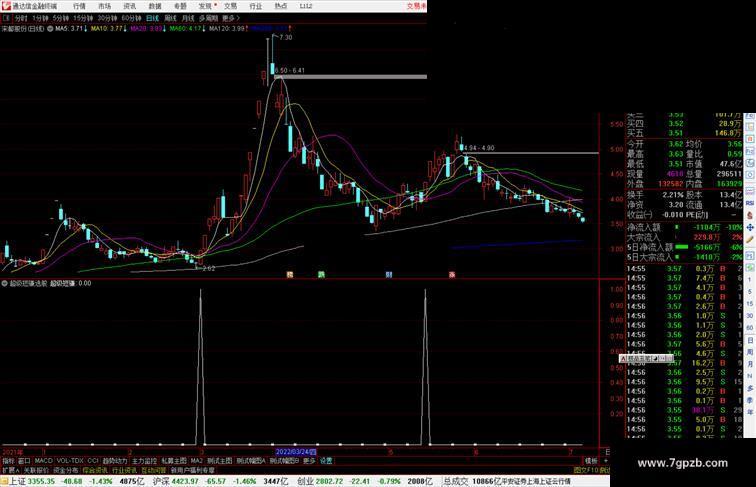The width and height of the screenshot is (756, 487).
Task: Open the 热点 menu
Action: [281, 6]
